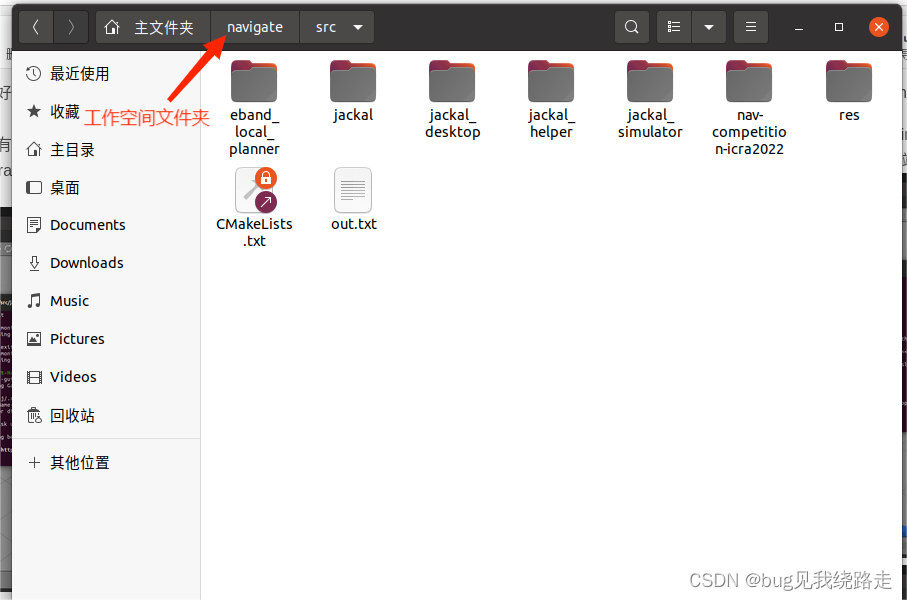Open the hamburger menu icon
Image resolution: width=907 pixels, height=600 pixels.
coord(751,27)
